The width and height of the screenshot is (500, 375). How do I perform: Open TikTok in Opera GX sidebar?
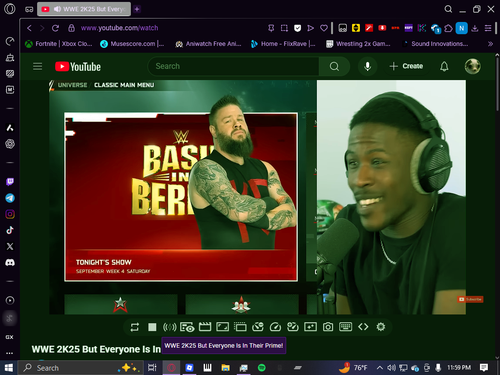coord(10,230)
